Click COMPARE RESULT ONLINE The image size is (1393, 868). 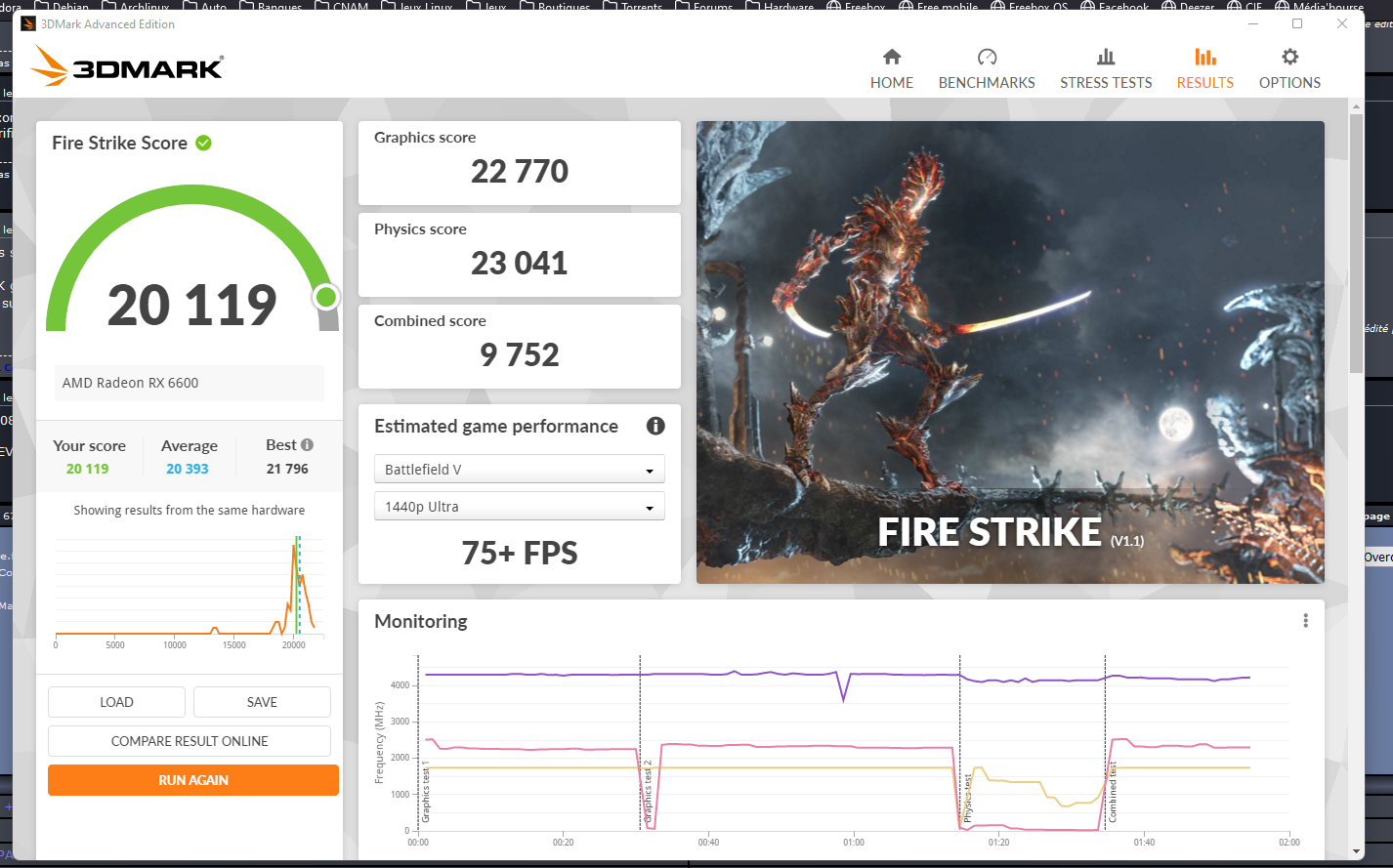(190, 741)
